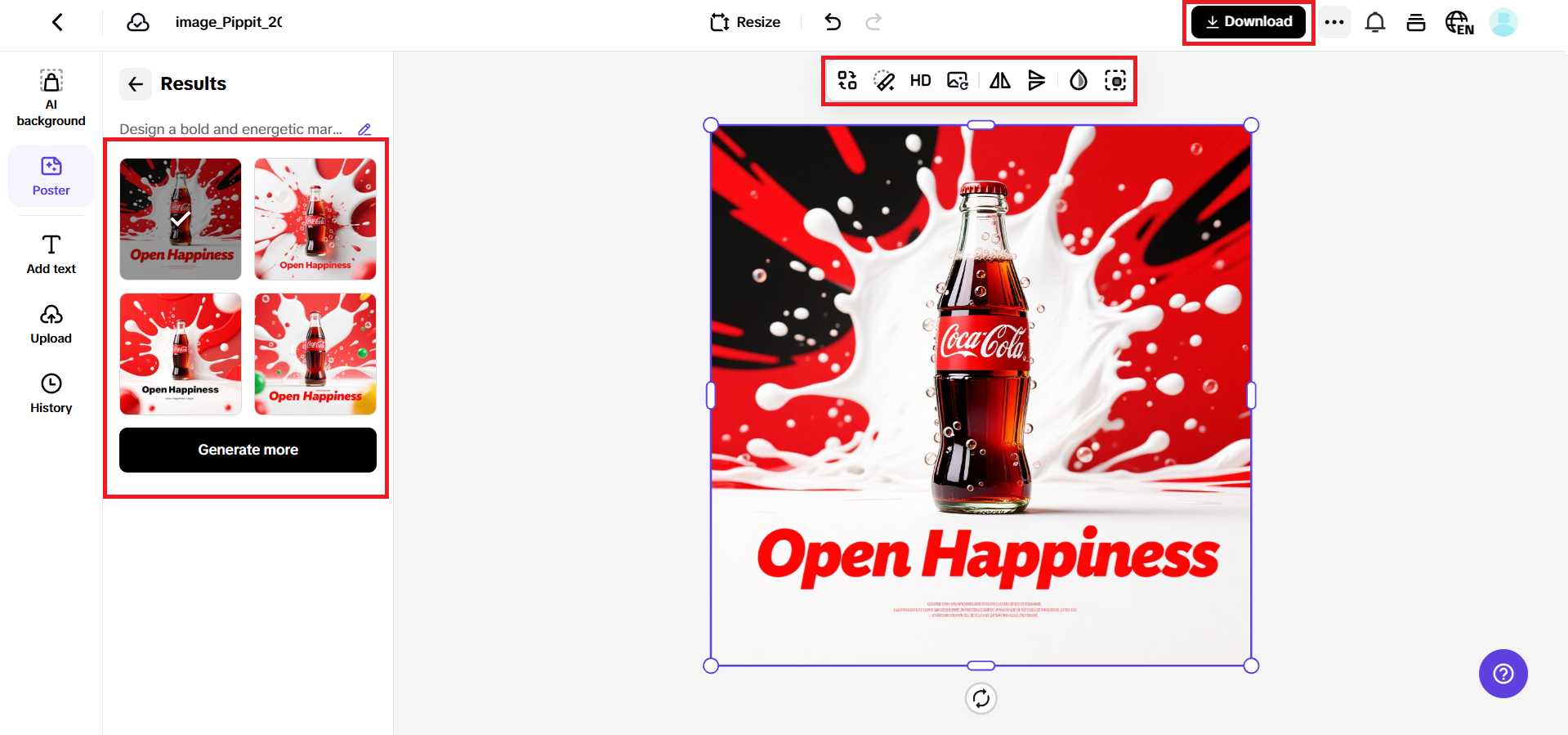Viewport: 1568px width, 735px height.
Task: Choose the Add text tool
Action: [x=51, y=254]
